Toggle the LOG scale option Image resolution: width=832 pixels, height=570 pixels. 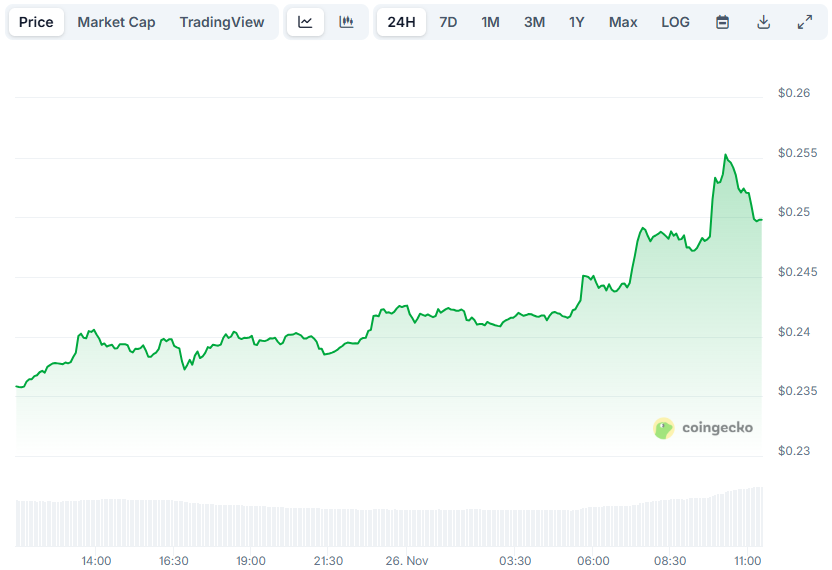pyautogui.click(x=675, y=22)
